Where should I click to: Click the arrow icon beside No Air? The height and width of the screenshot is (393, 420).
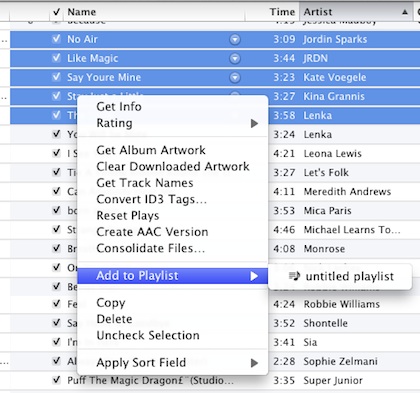[235, 40]
